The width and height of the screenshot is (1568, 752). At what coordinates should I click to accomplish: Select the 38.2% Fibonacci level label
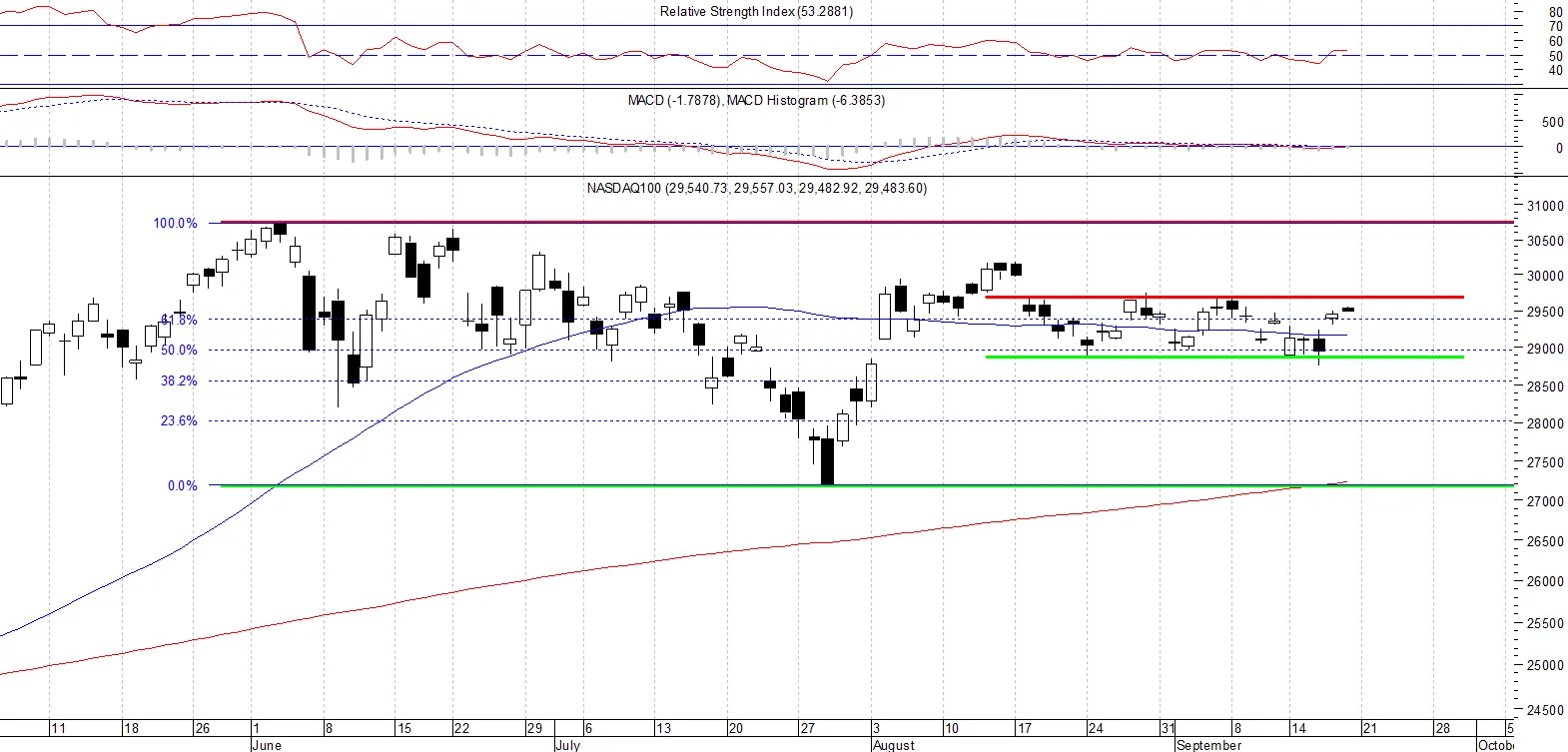tap(179, 380)
